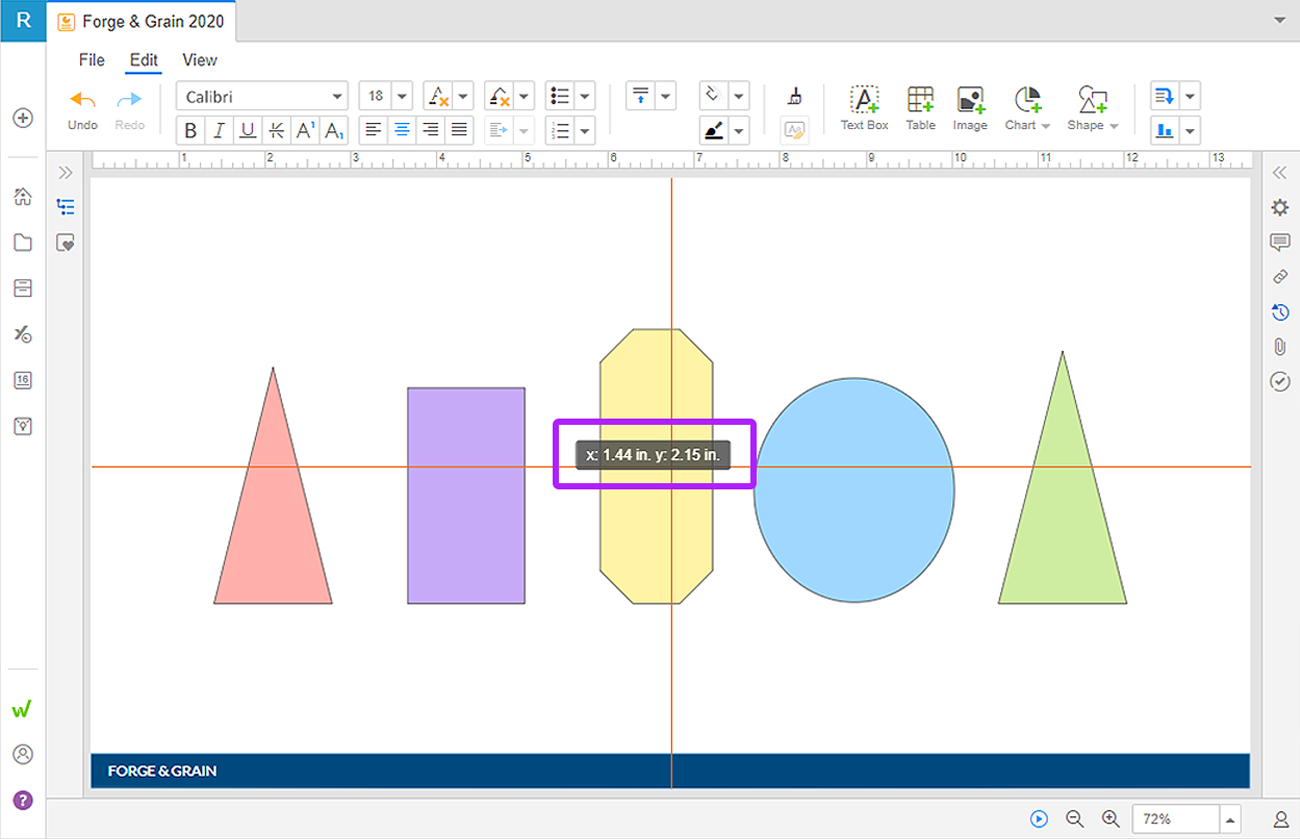Center align the text
Image resolution: width=1300 pixels, height=839 pixels.
click(402, 130)
